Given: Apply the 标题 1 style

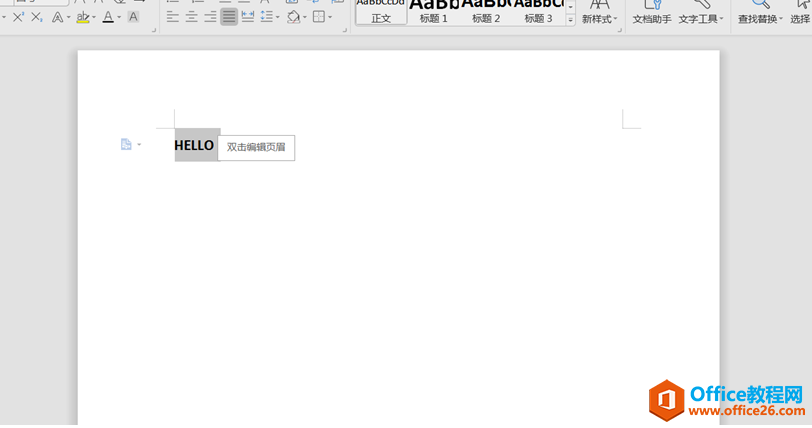Looking at the screenshot, I should pyautogui.click(x=433, y=12).
